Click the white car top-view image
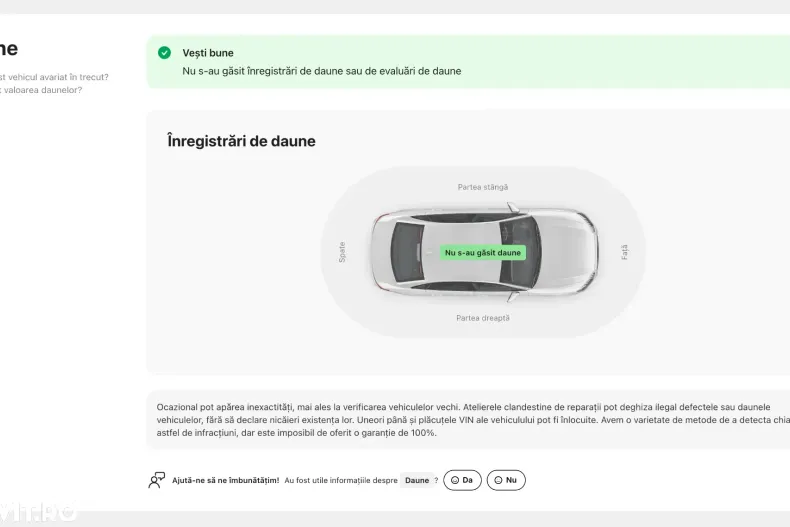Image resolution: width=790 pixels, height=527 pixels. 484,252
